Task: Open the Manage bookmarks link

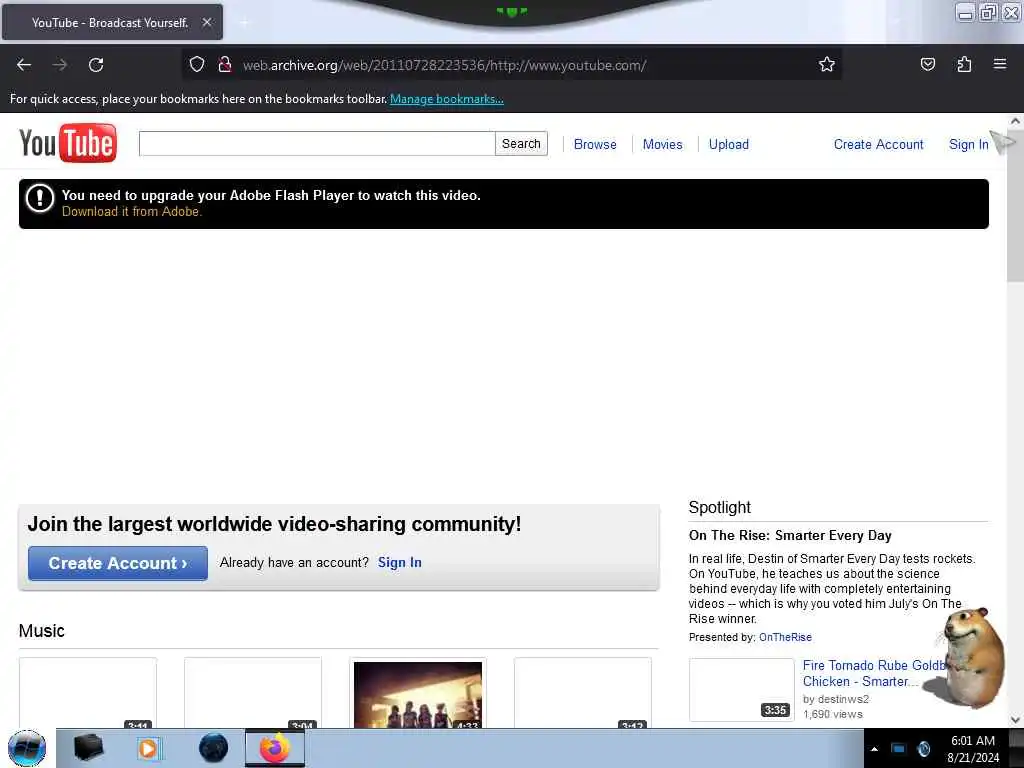Action: pos(447,99)
